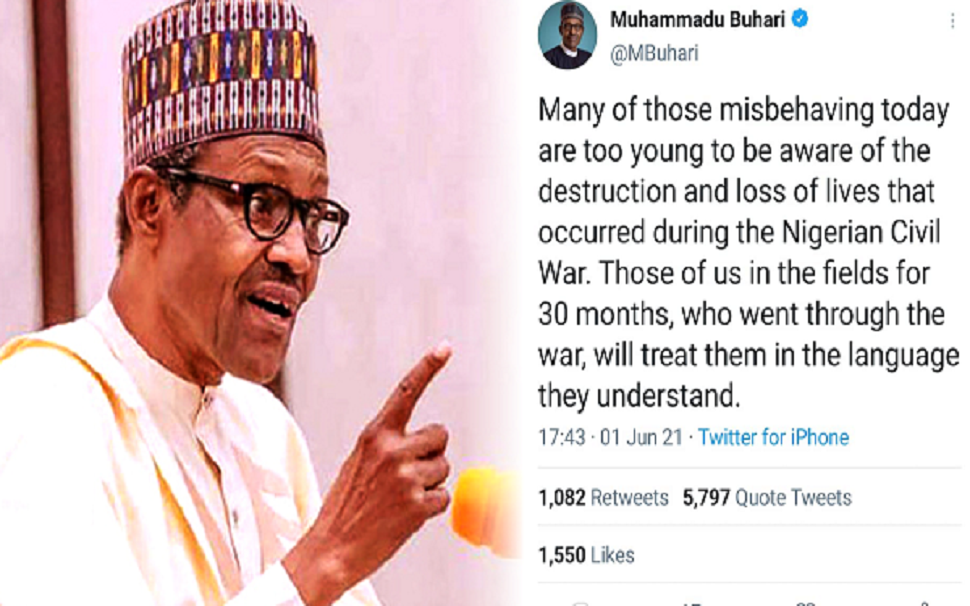The height and width of the screenshot is (606, 970).
Task: Click the blue verified badge beside Muhammadu Buhari
Action: 800,19
